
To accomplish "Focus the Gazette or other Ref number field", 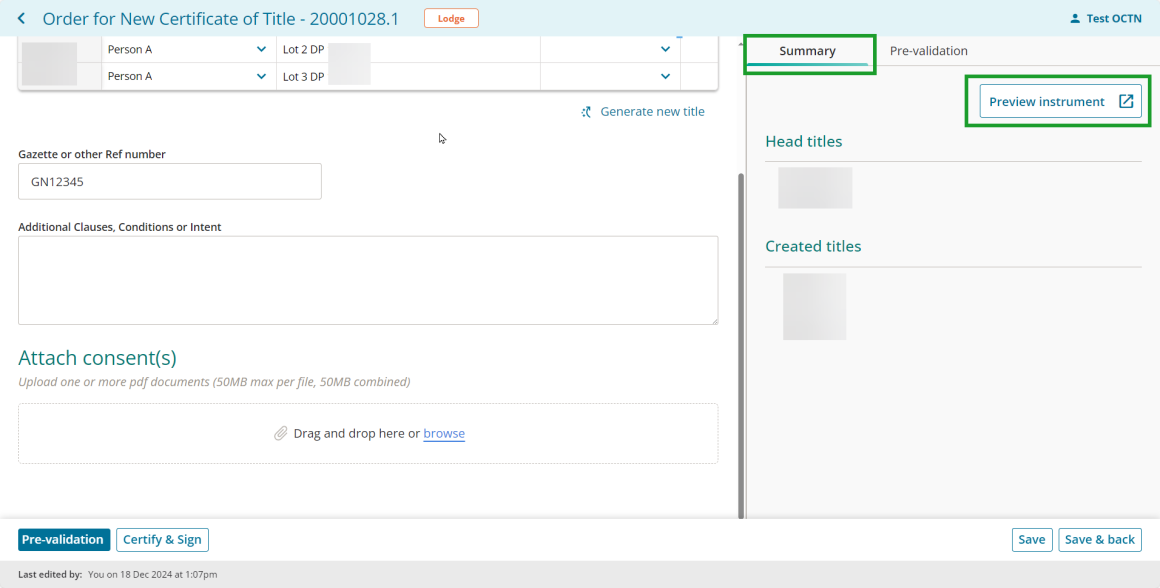I will 169,181.
